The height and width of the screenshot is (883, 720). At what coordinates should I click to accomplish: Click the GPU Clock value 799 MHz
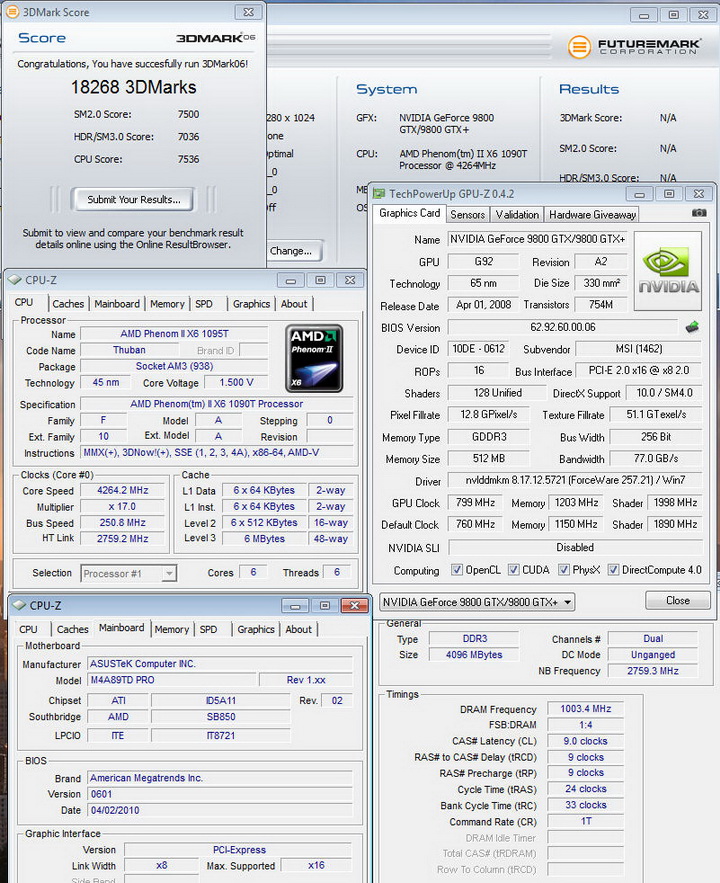point(475,502)
